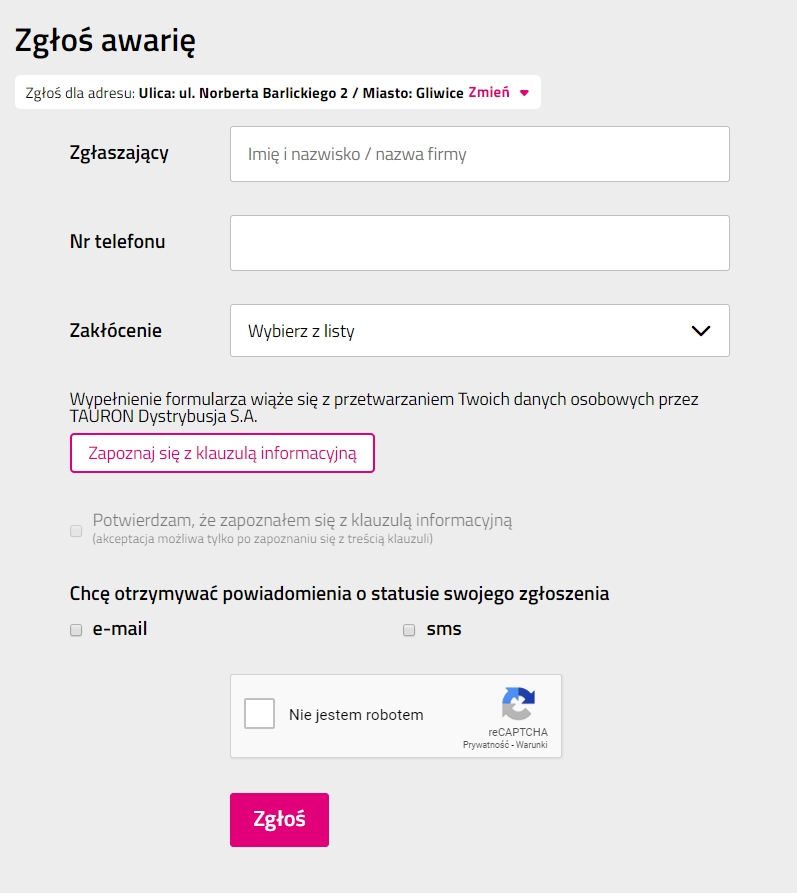This screenshot has width=797, height=893.
Task: Open the 'Zapoznaj się z klauzulą informacyjną' button
Action: (x=222, y=453)
